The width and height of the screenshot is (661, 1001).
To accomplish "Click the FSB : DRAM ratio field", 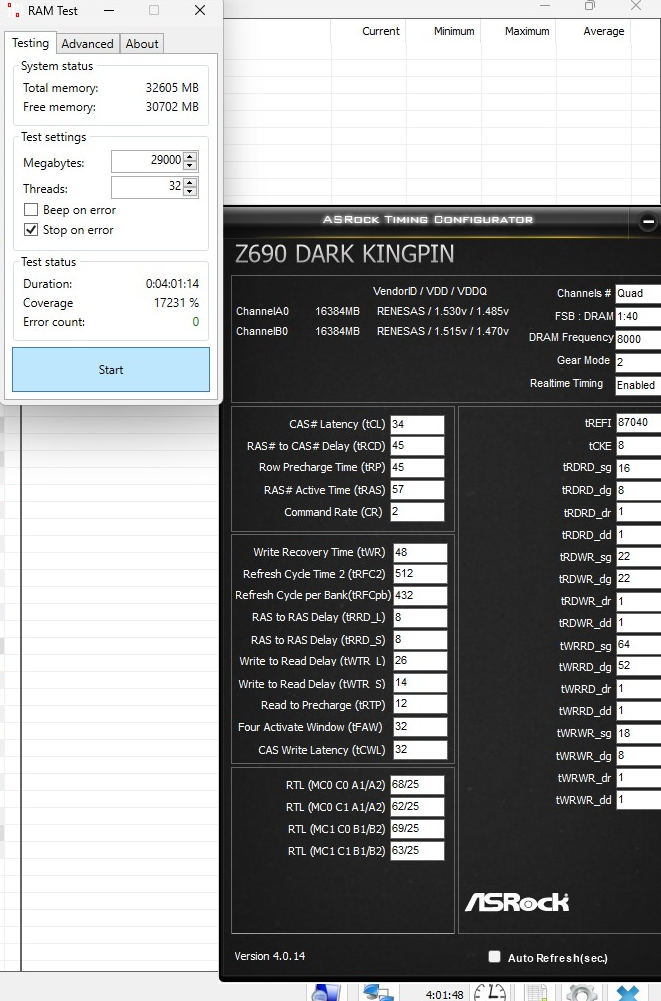I will 638,316.
